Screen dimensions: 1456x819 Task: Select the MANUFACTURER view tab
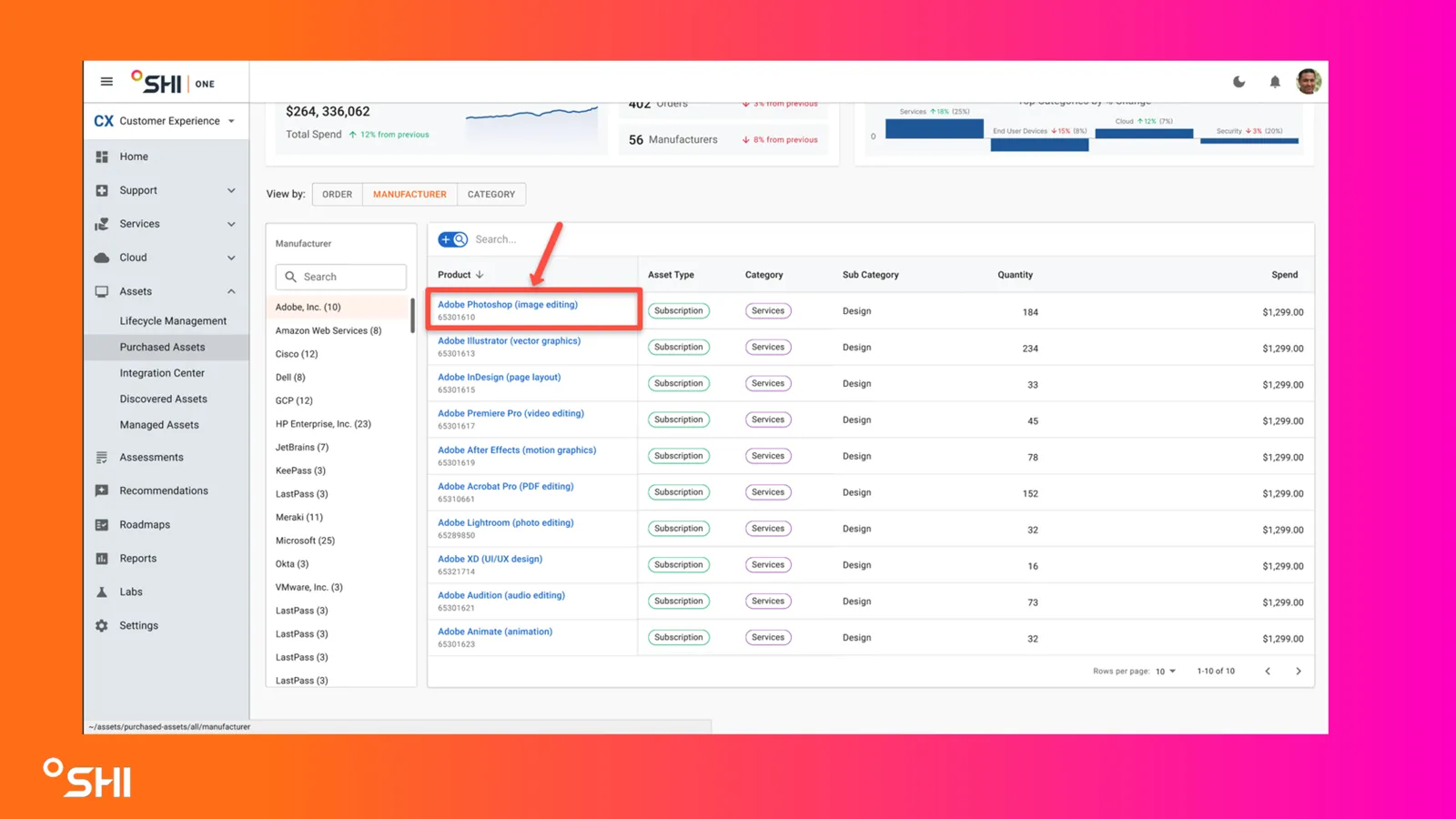tap(409, 194)
